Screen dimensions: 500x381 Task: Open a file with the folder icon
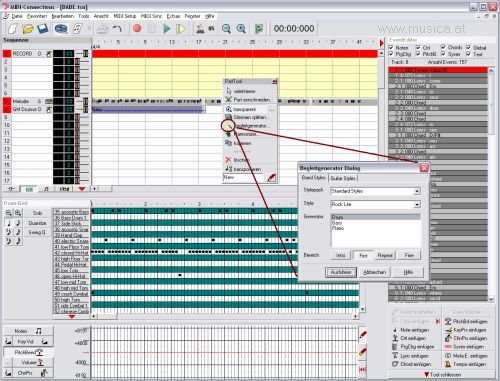click(x=28, y=29)
